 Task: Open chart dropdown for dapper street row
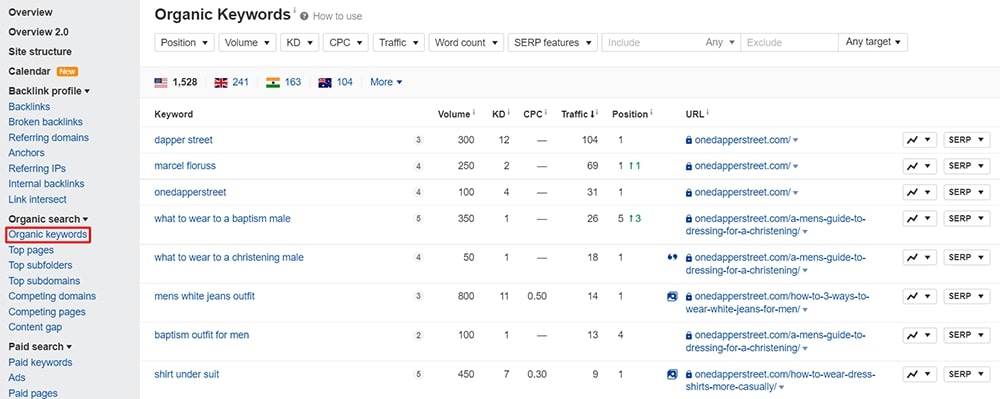[920, 140]
